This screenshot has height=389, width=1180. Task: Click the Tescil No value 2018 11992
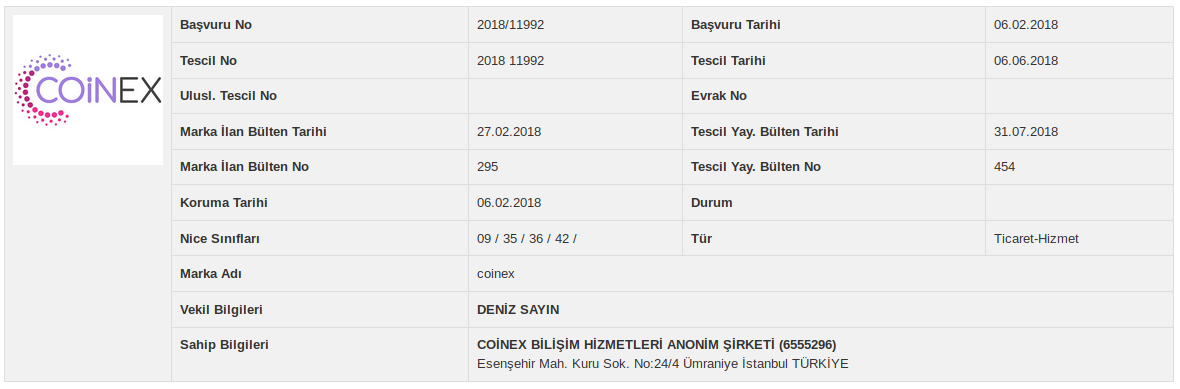(510, 61)
